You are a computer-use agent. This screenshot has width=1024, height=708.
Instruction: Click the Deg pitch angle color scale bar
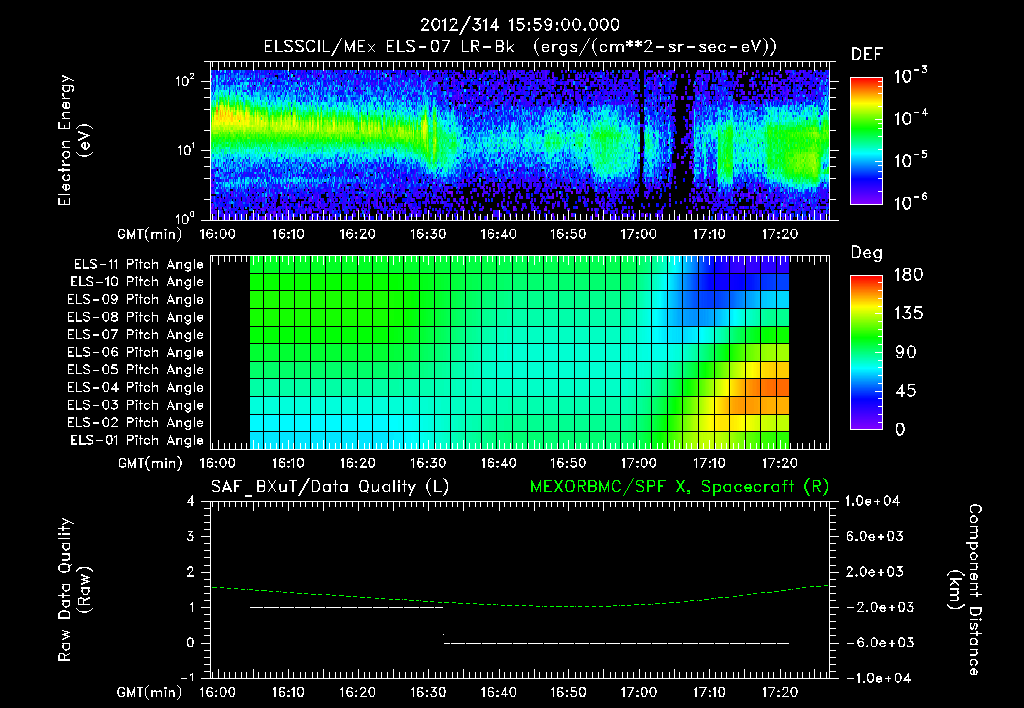click(x=866, y=352)
